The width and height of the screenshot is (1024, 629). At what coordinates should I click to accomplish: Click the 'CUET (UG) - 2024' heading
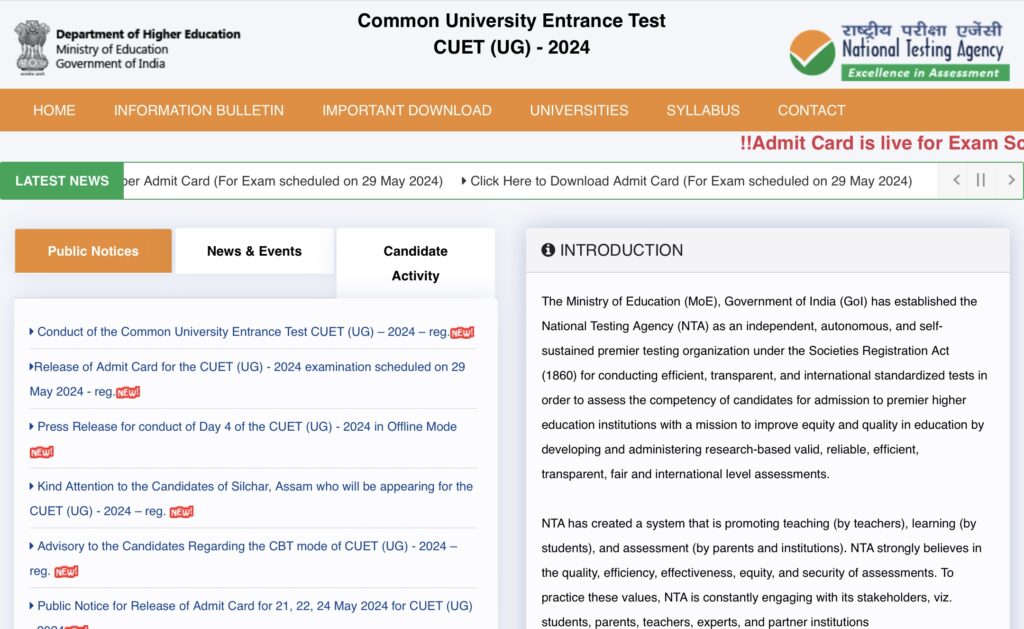tap(511, 47)
